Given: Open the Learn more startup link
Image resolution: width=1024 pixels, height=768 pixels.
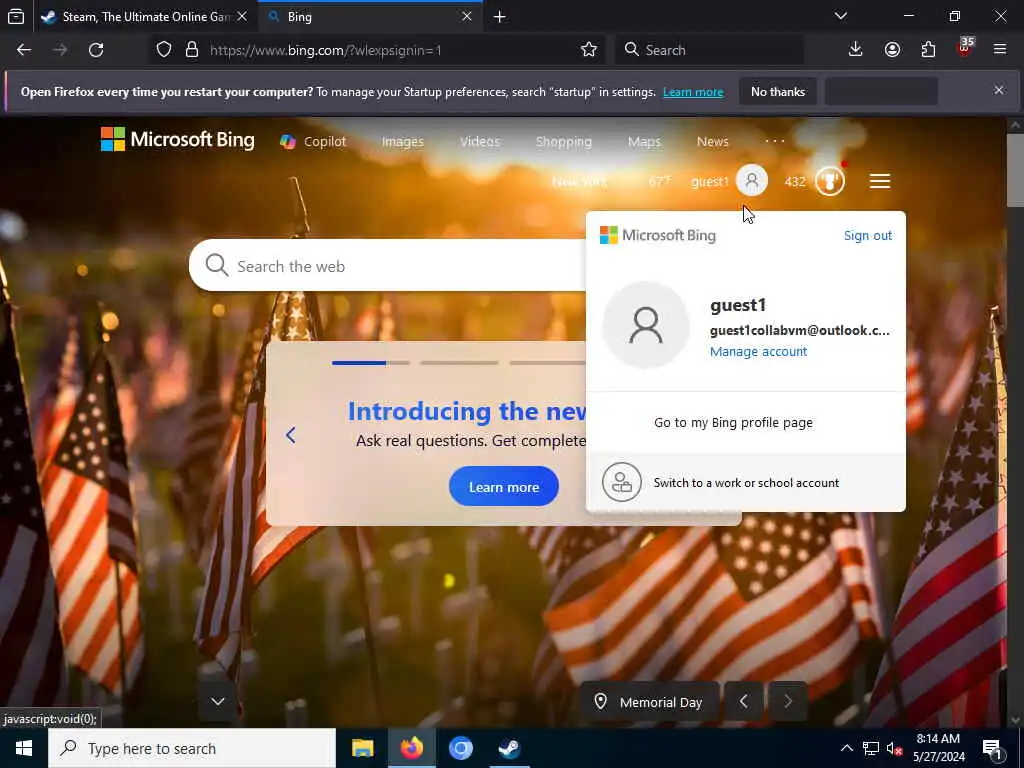Looking at the screenshot, I should [693, 92].
